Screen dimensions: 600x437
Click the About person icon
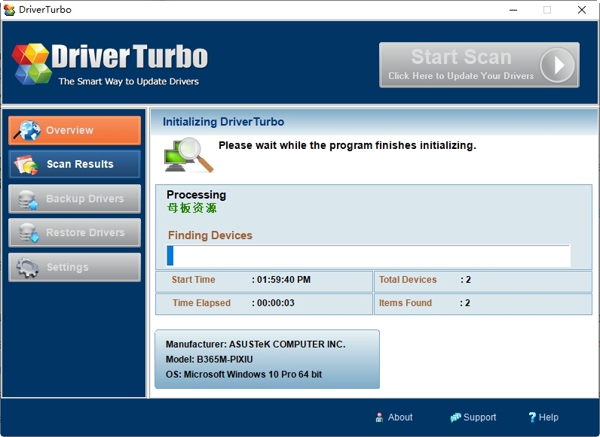(x=379, y=417)
